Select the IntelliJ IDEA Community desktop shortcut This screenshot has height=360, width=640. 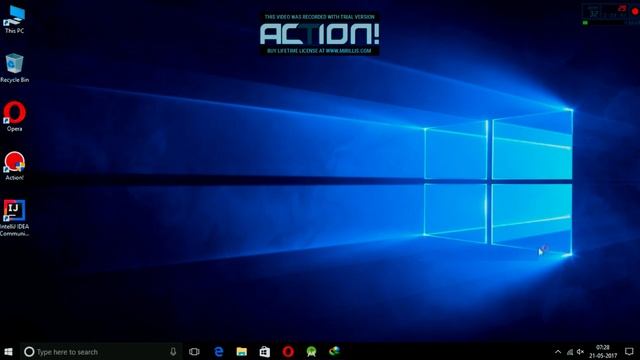(x=14, y=218)
